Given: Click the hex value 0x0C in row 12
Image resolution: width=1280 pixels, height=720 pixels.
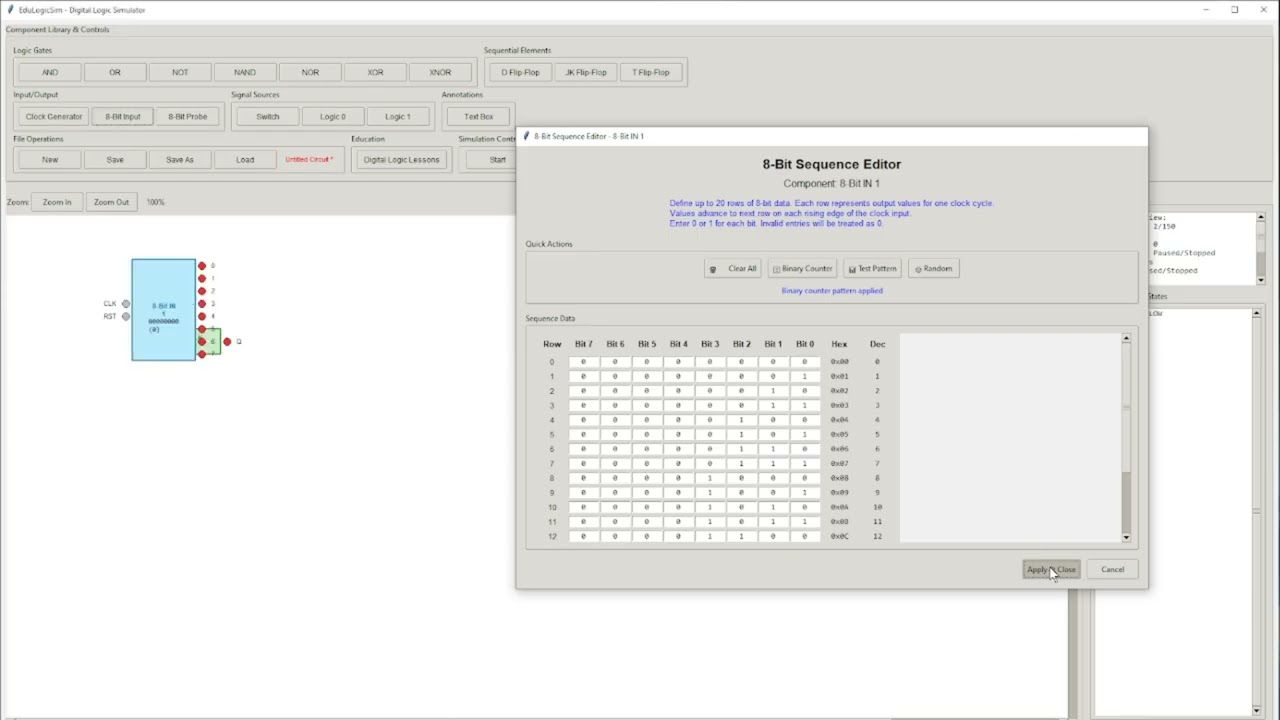Looking at the screenshot, I should [839, 536].
